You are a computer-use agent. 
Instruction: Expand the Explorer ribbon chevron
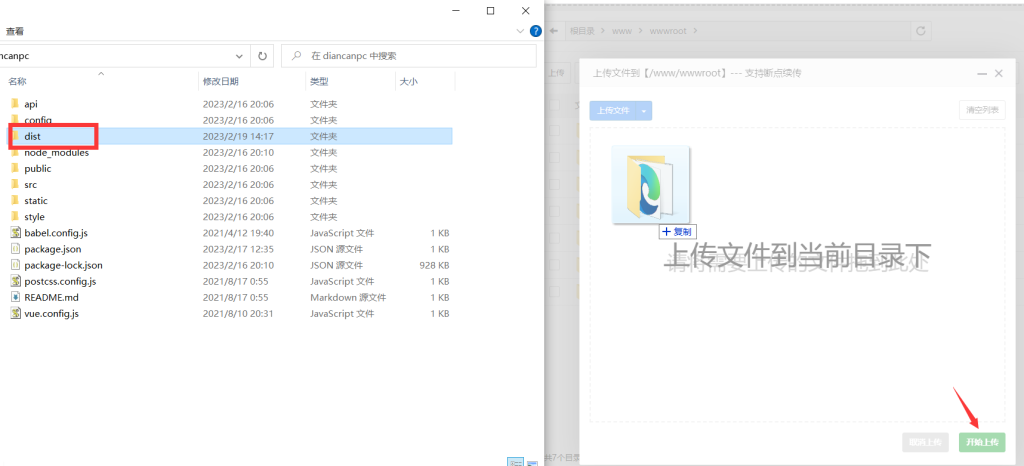point(519,32)
